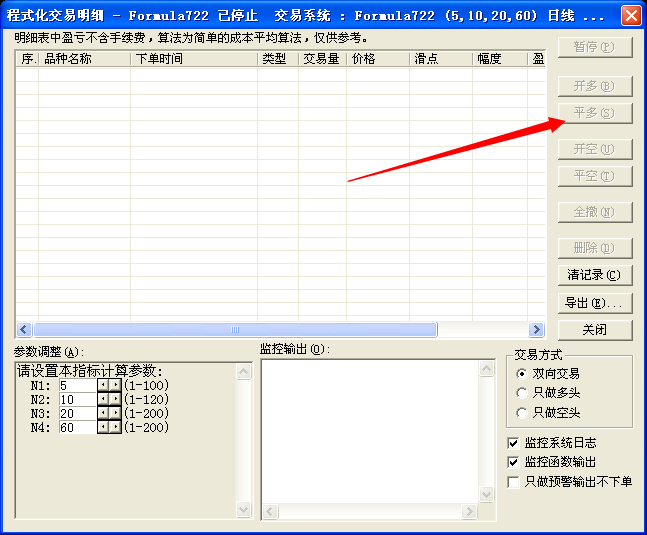Clear records with 清记录(C)
This screenshot has width=647, height=535.
595,275
